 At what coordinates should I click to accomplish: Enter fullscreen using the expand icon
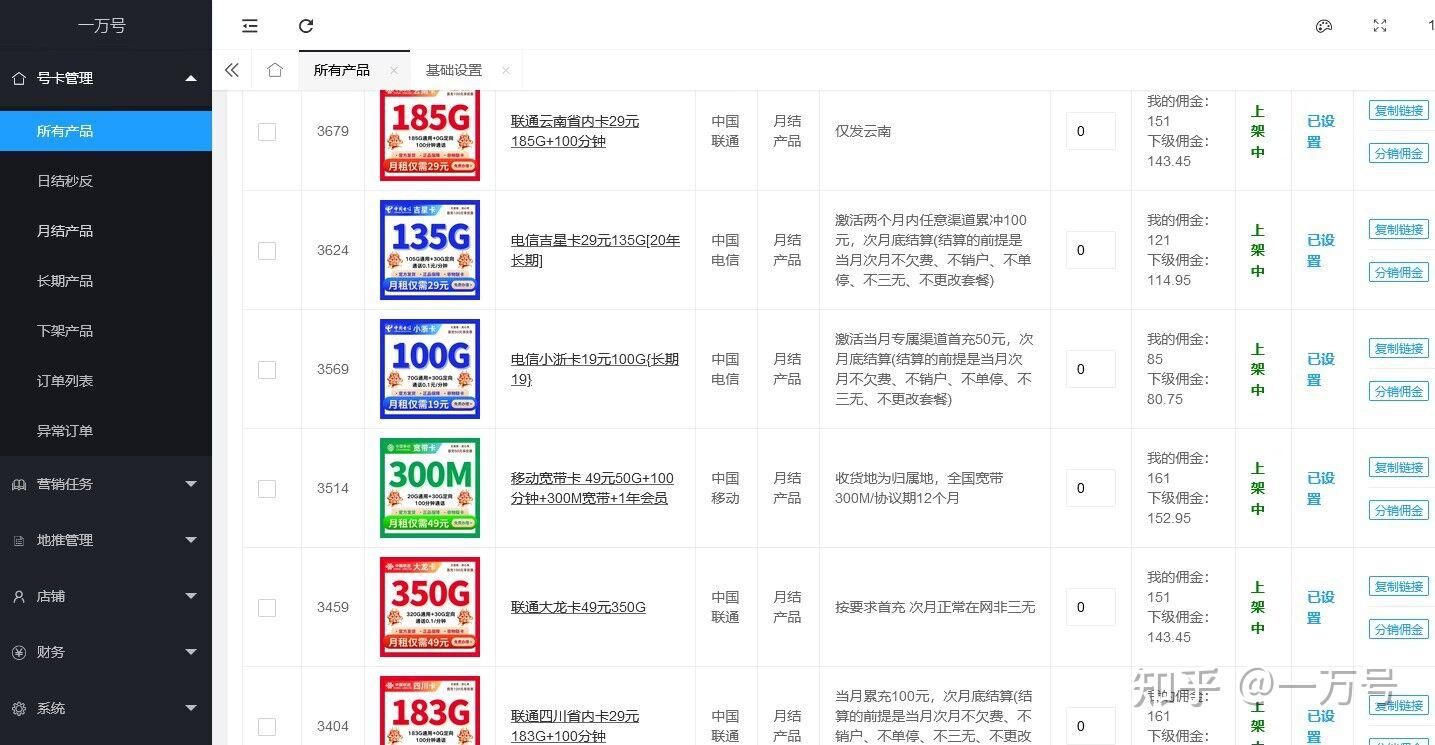(1380, 26)
